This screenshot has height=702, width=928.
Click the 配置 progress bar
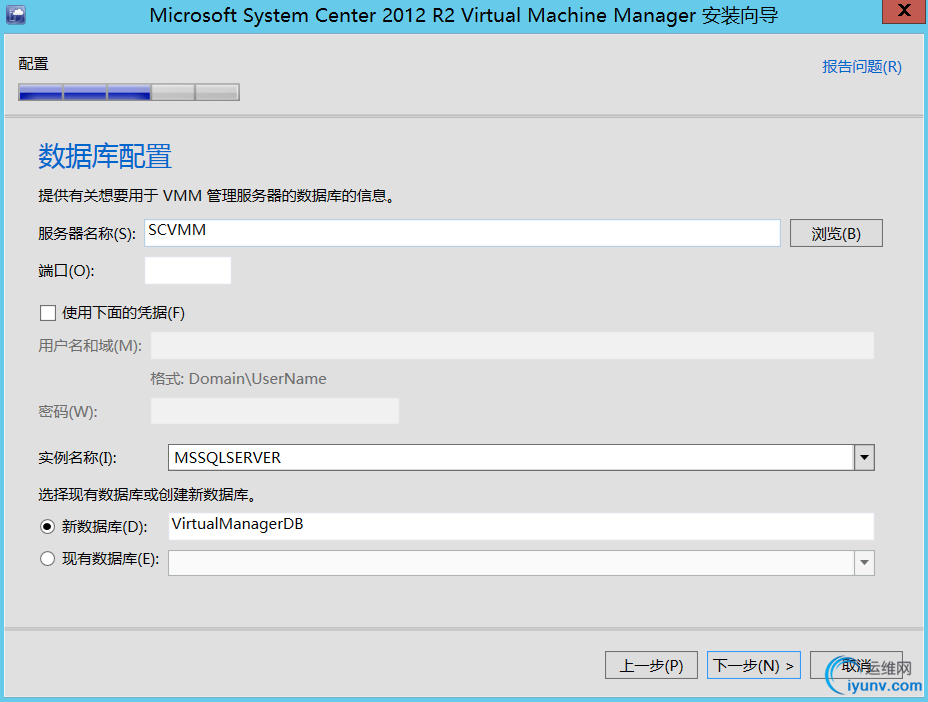(129, 93)
